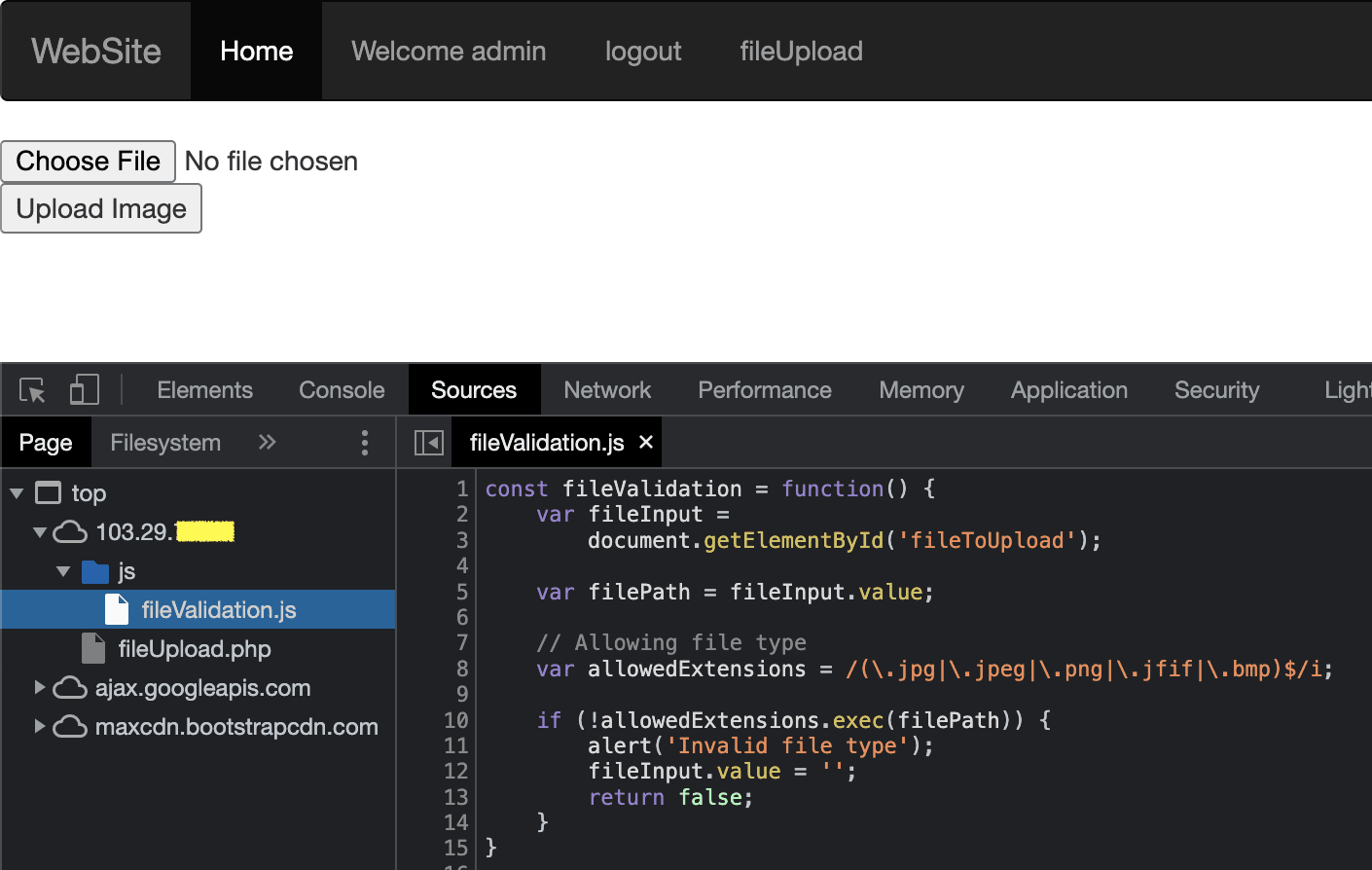
Task: Collapse the top frame tree node
Action: pos(16,493)
